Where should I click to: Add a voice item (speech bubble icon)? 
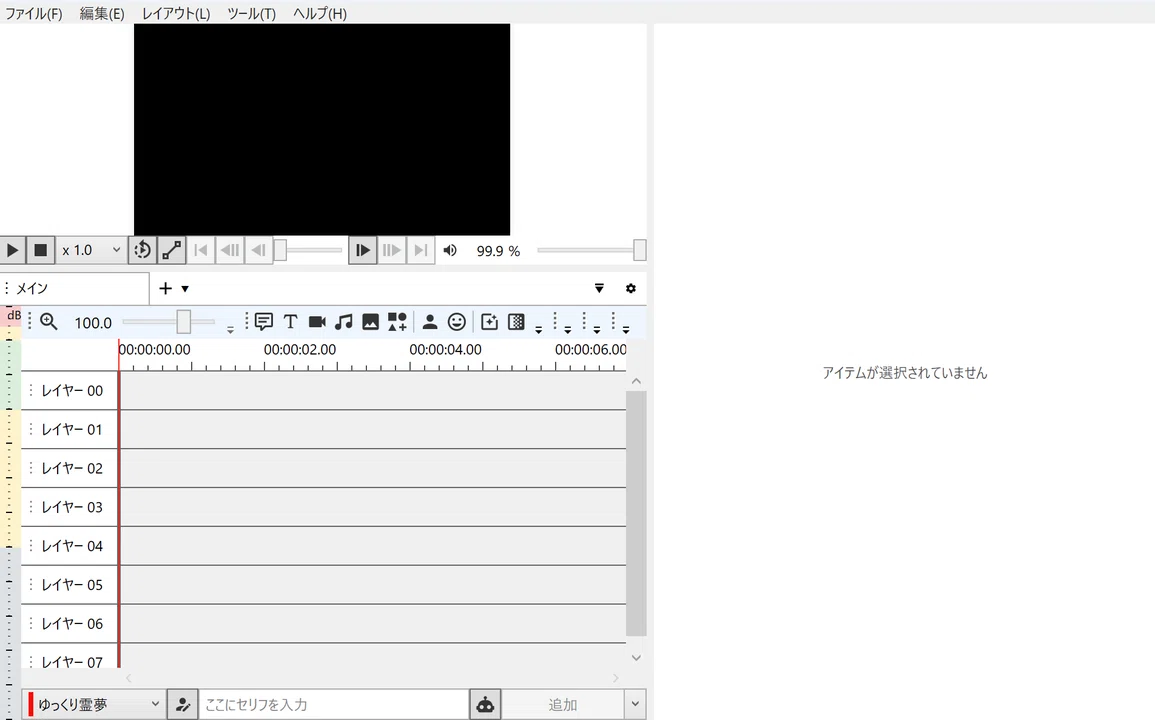tap(264, 322)
